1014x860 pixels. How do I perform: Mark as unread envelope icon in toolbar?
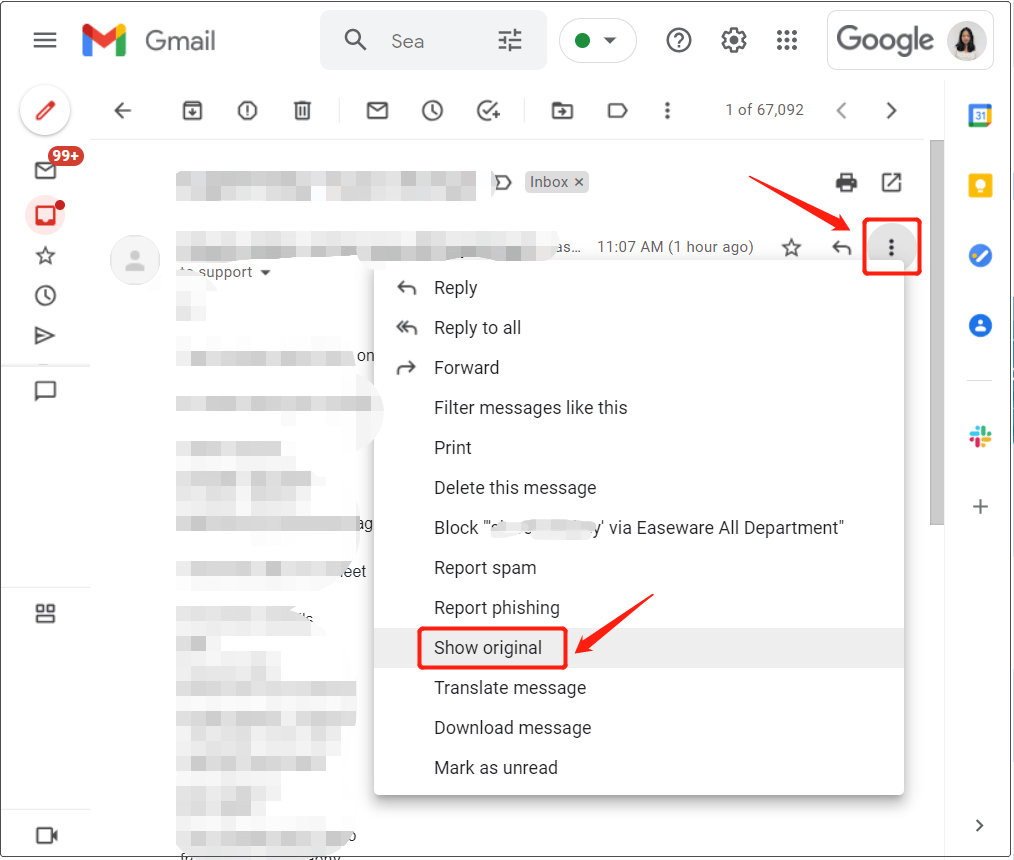pyautogui.click(x=377, y=111)
